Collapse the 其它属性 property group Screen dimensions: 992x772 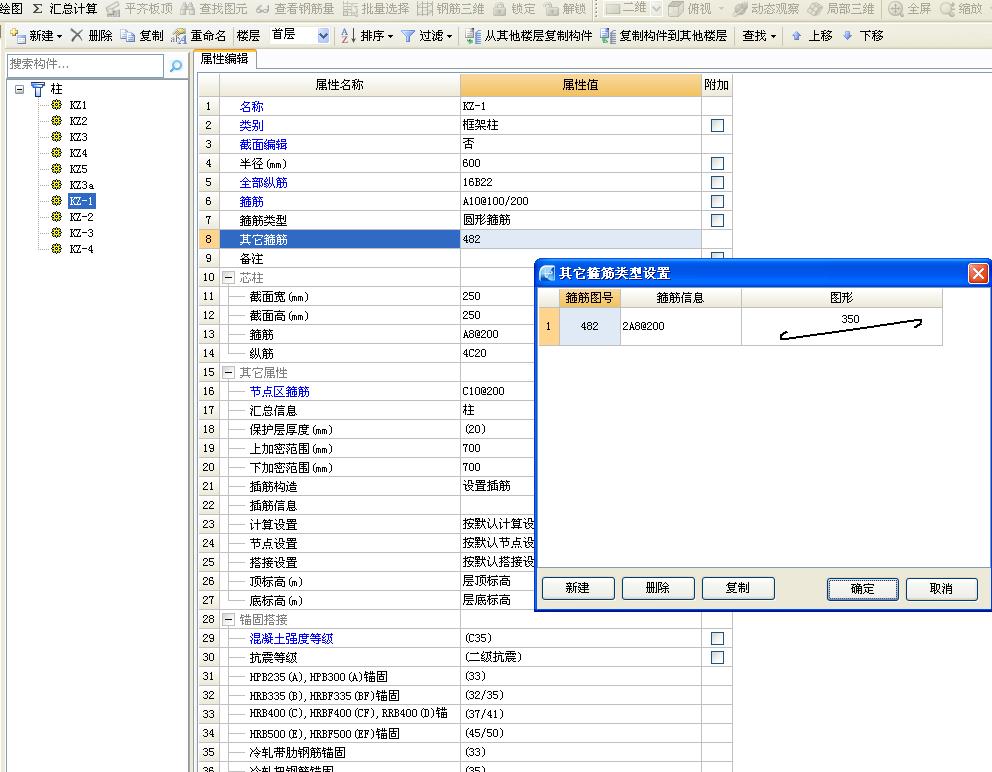228,372
